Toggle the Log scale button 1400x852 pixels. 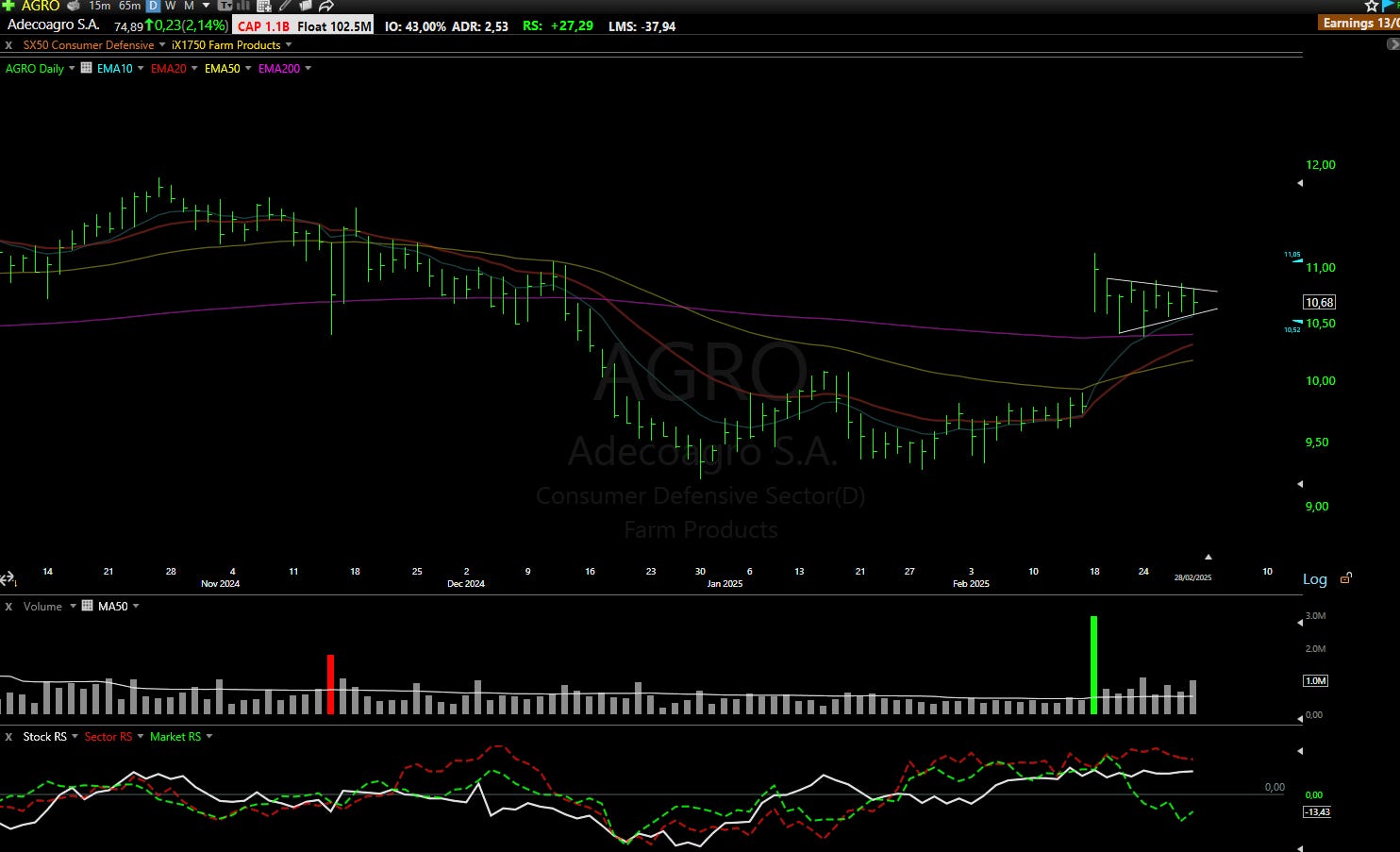pyautogui.click(x=1315, y=579)
